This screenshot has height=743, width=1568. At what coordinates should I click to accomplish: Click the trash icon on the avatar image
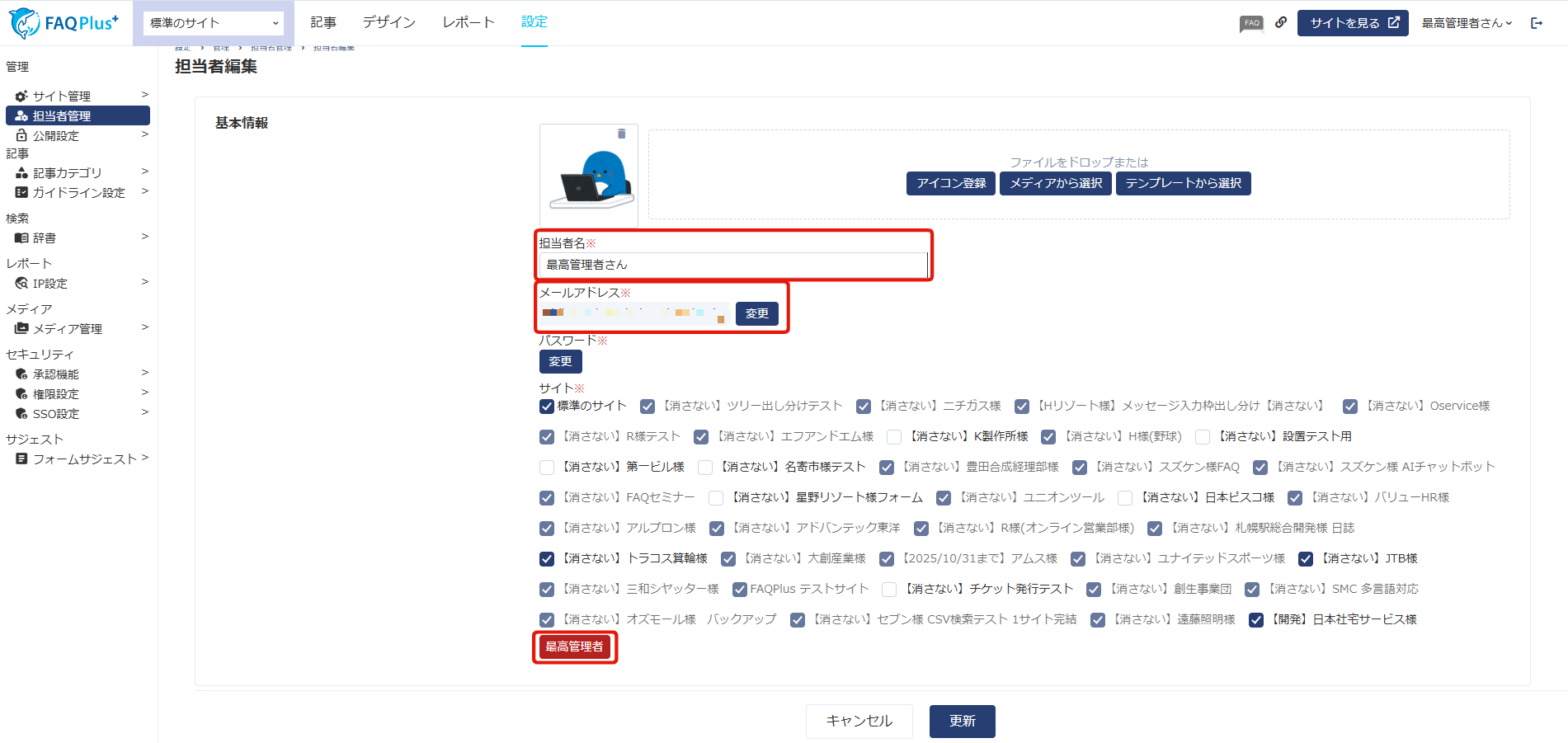tap(621, 134)
